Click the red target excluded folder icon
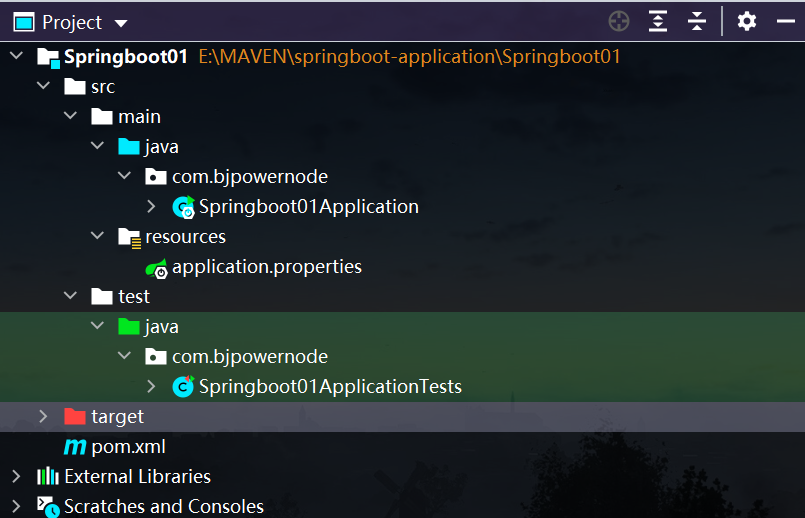Image resolution: width=805 pixels, height=518 pixels. click(75, 416)
